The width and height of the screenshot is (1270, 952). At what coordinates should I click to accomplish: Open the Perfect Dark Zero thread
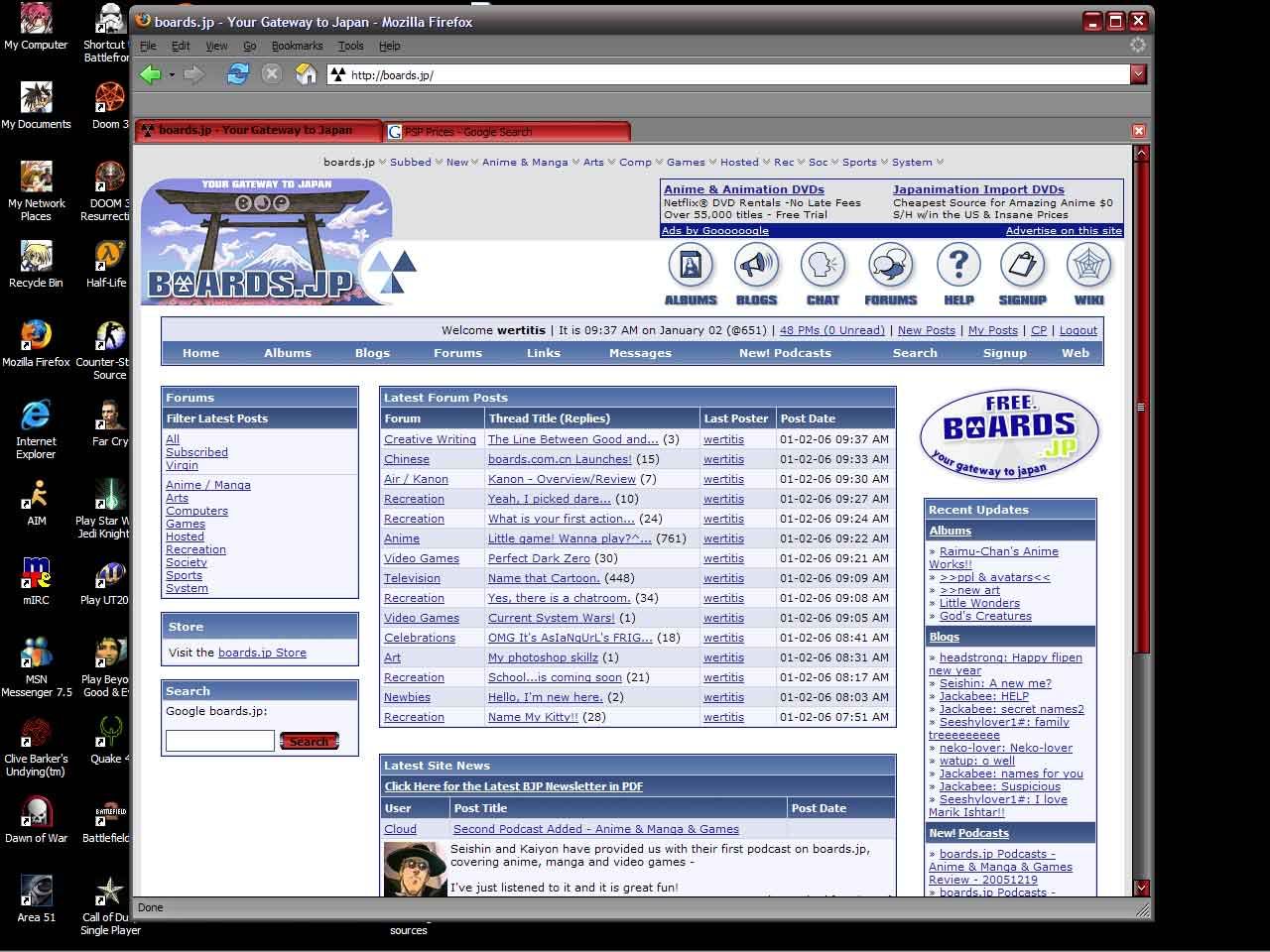coord(539,558)
